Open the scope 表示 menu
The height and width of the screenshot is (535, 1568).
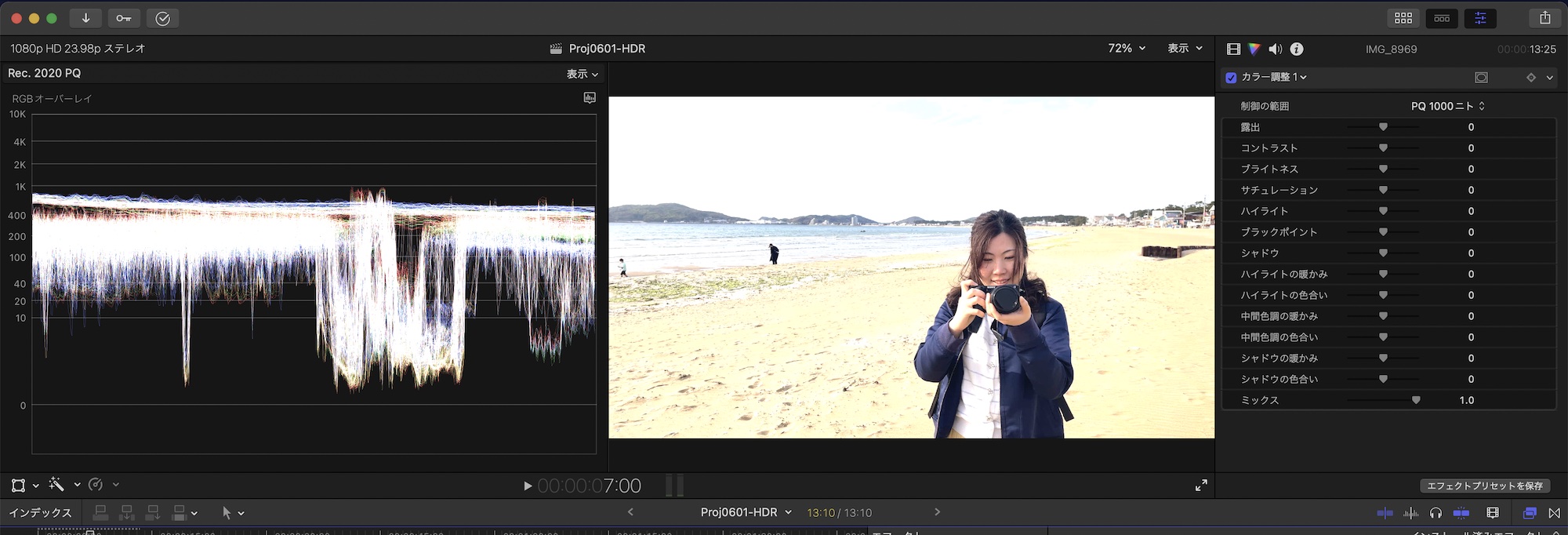583,74
